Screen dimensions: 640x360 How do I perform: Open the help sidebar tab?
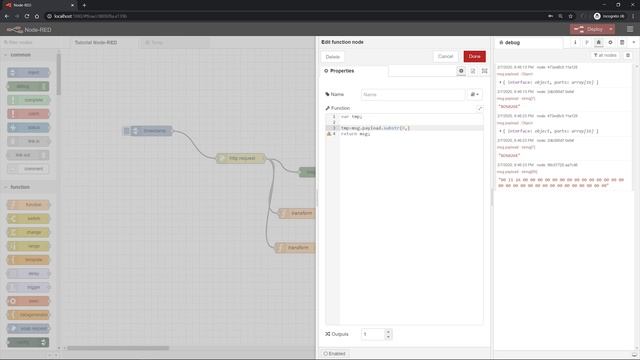[x=587, y=42]
